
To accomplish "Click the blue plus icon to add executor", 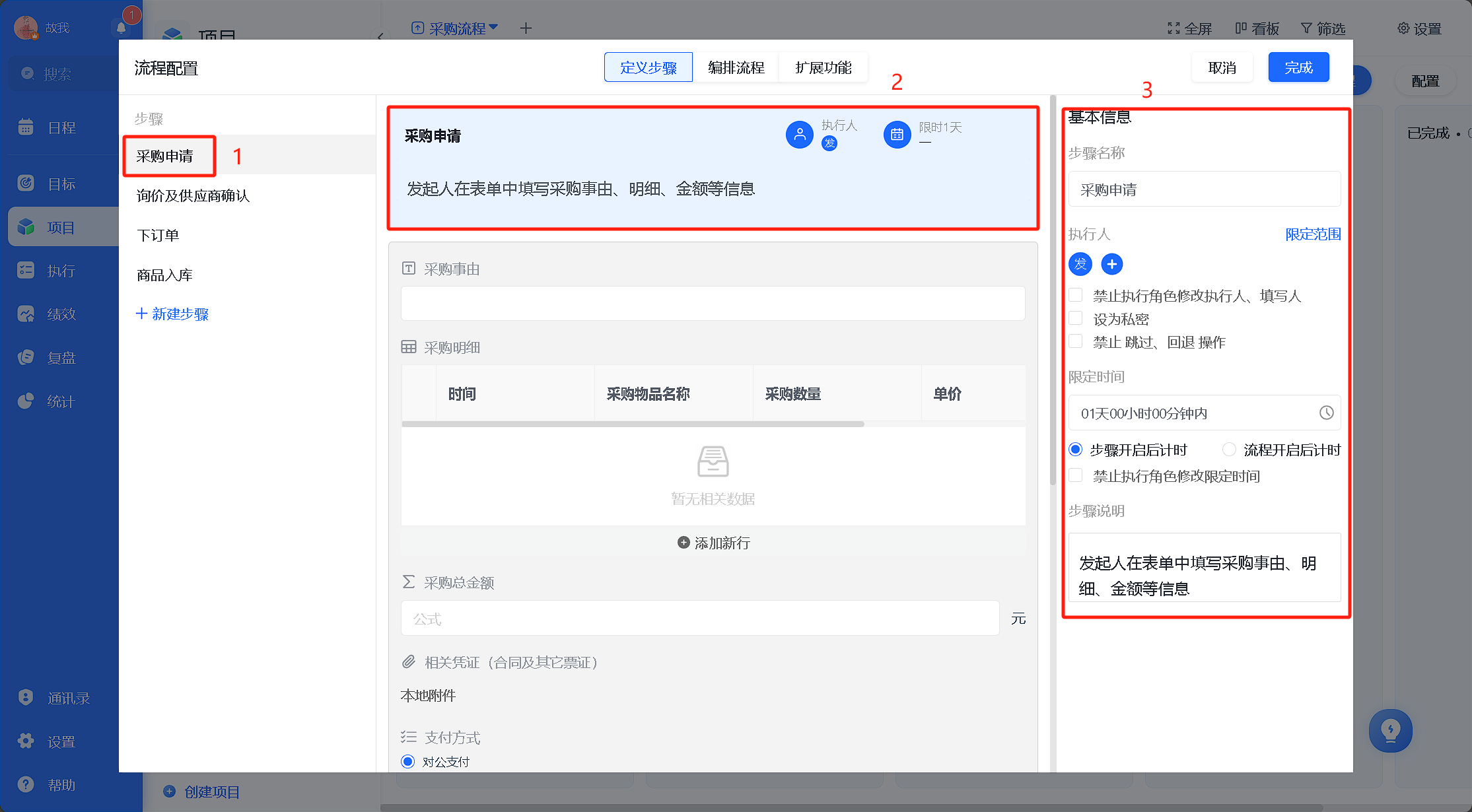I will (x=1112, y=265).
